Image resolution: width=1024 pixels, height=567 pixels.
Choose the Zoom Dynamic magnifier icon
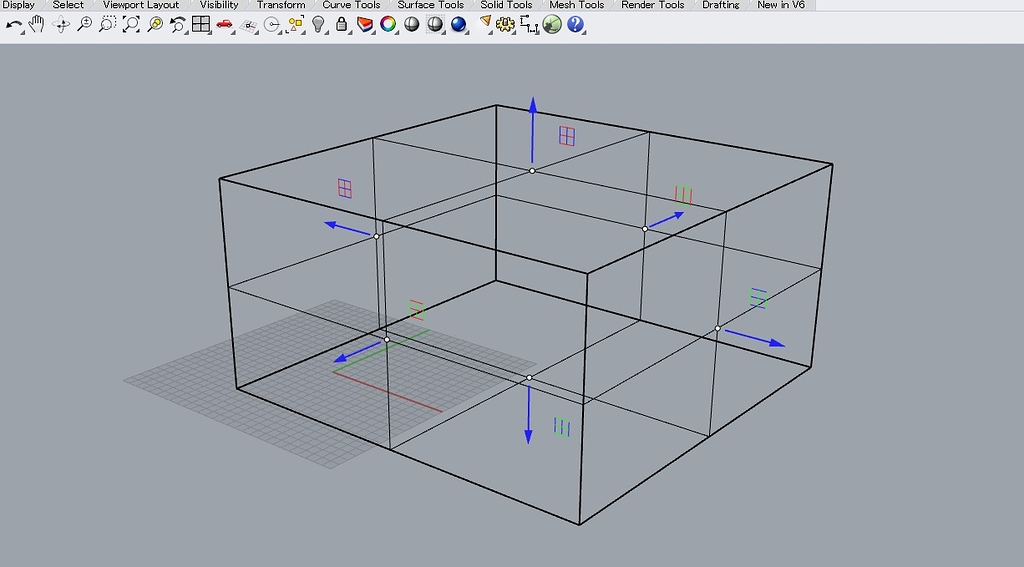pyautogui.click(x=84, y=25)
